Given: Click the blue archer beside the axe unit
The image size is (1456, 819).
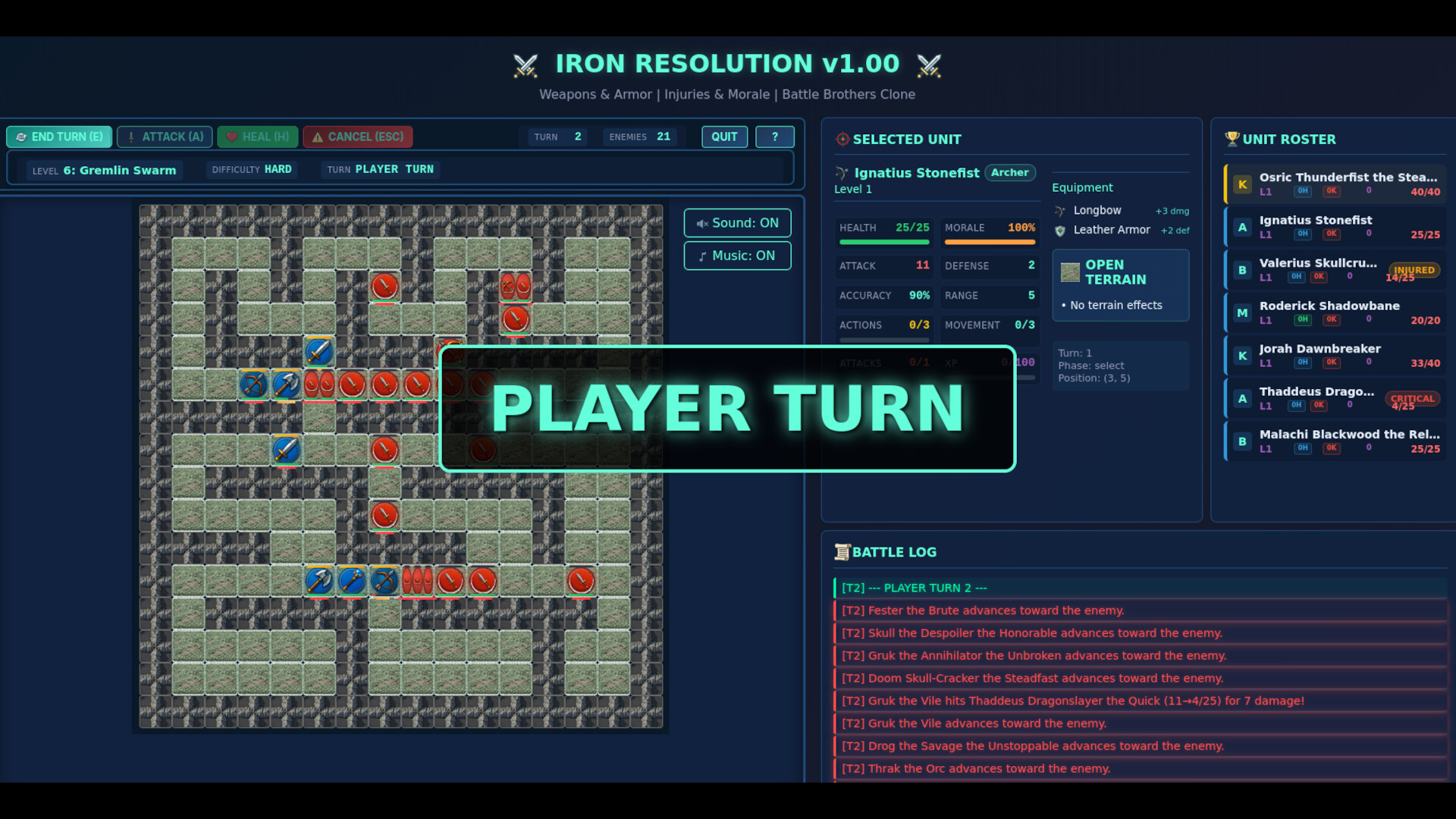Looking at the screenshot, I should [254, 384].
